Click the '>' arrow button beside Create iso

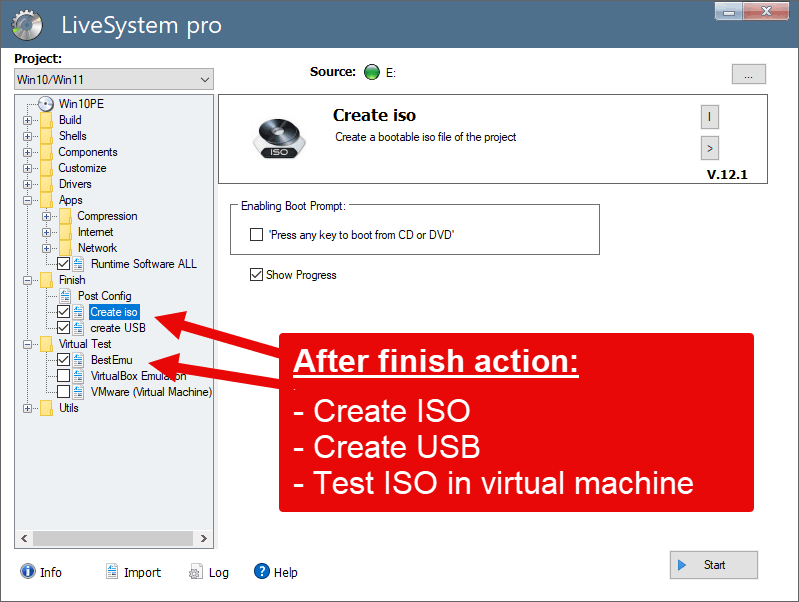point(710,148)
